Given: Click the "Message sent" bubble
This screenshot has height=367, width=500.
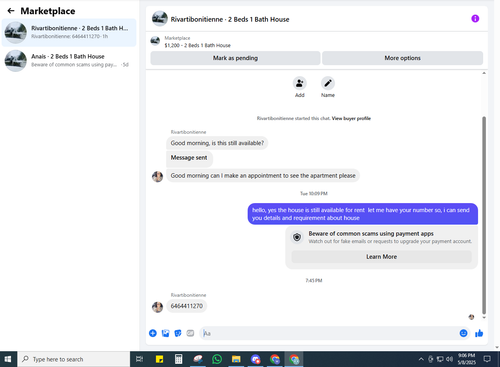Looking at the screenshot, I should click(189, 158).
